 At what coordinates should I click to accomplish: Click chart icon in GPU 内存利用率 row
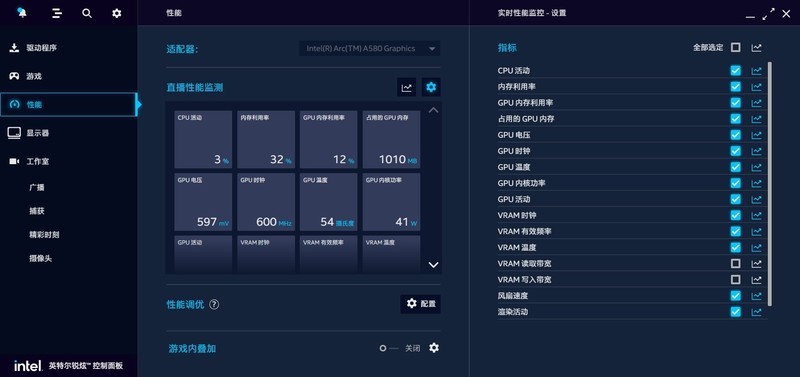756,103
